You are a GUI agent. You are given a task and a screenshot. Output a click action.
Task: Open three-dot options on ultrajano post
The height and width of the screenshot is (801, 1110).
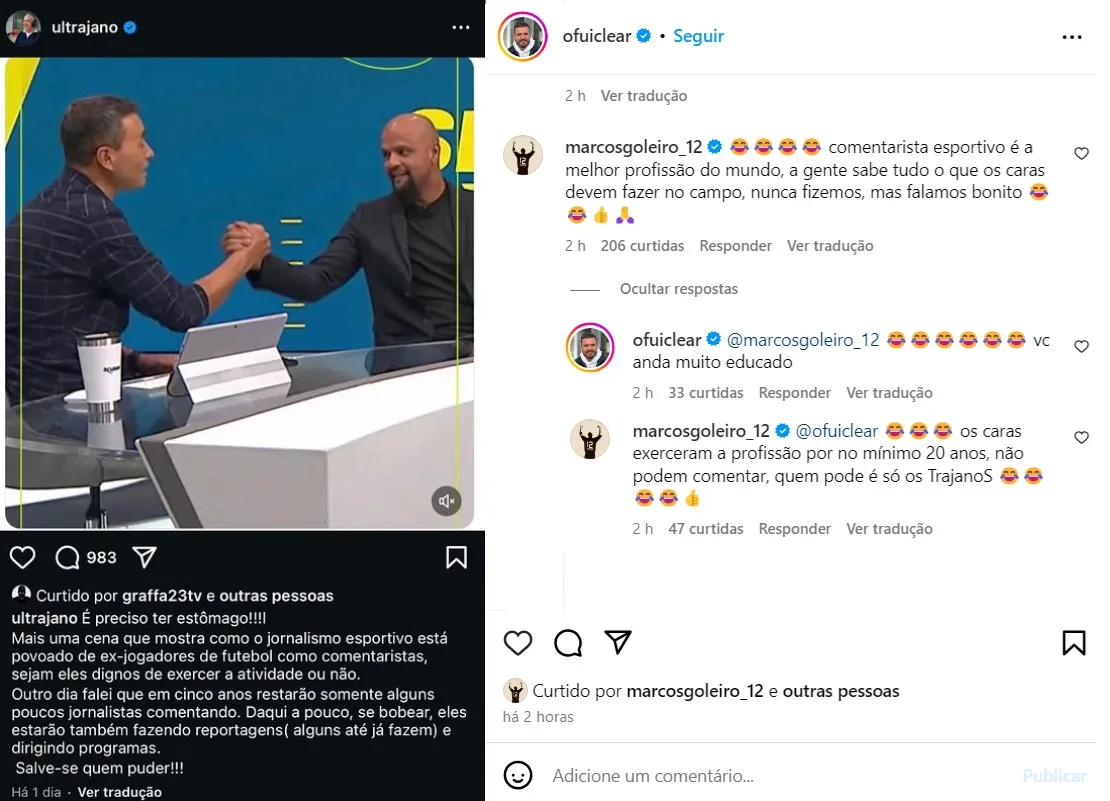(461, 28)
